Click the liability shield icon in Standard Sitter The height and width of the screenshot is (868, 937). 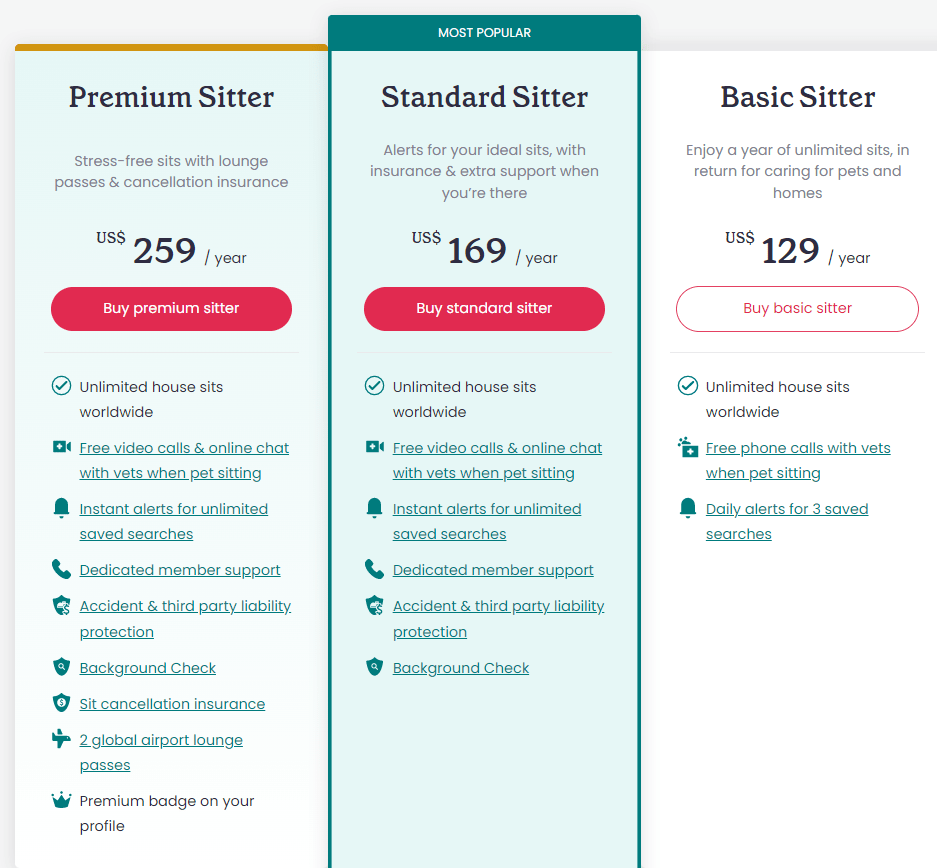tap(374, 605)
